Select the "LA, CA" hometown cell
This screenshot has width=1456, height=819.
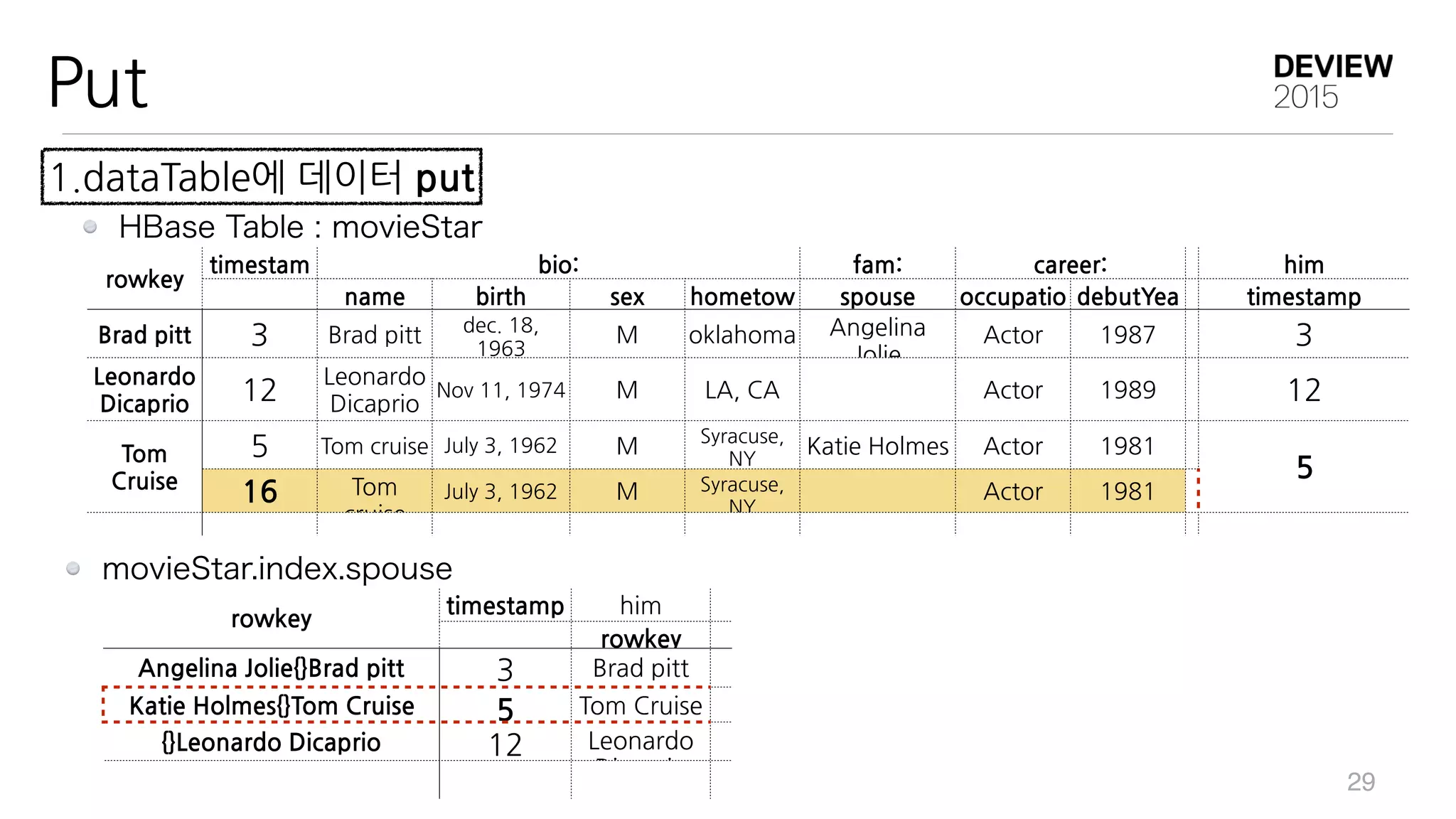742,390
